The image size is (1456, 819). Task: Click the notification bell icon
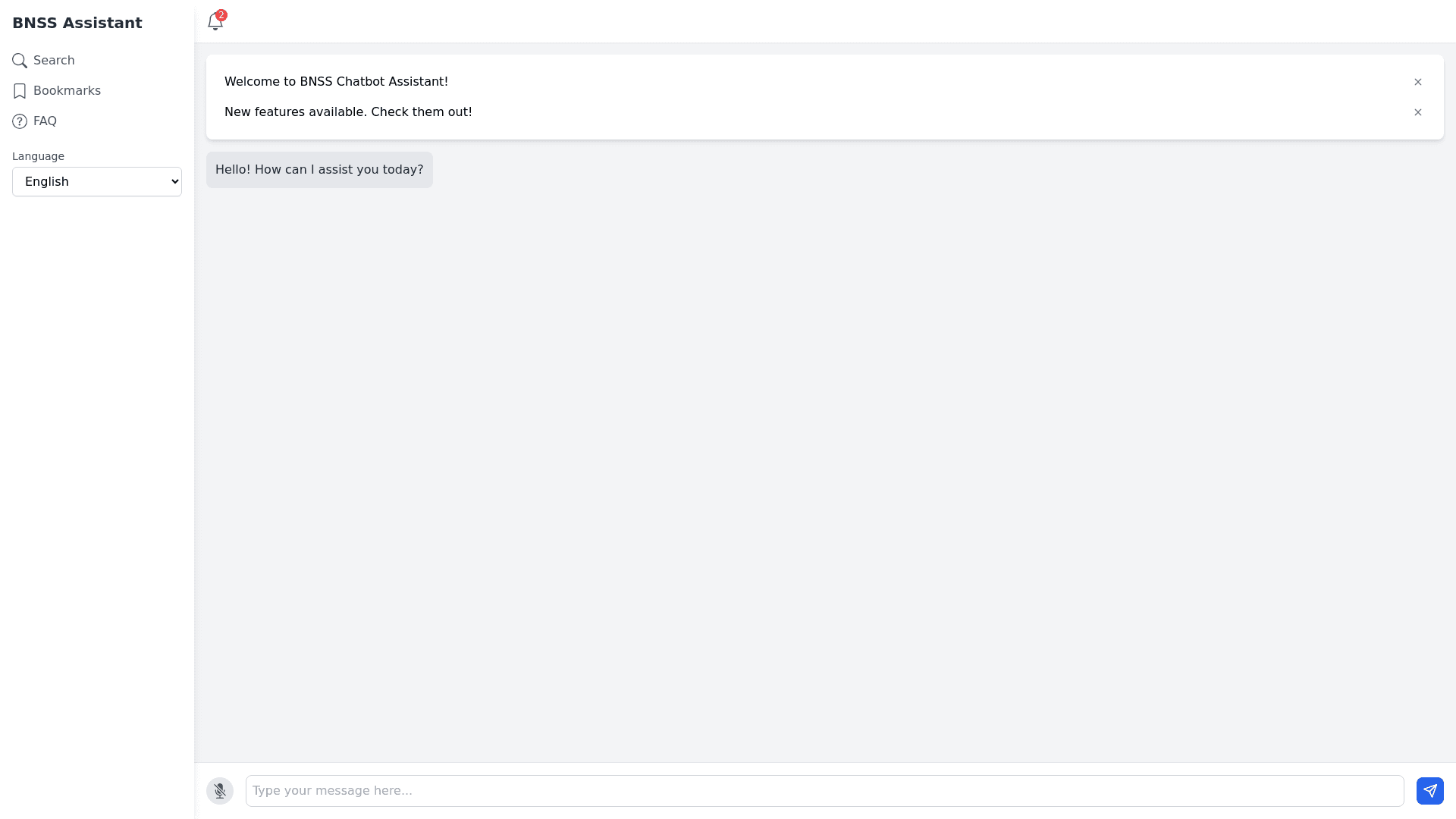(215, 23)
